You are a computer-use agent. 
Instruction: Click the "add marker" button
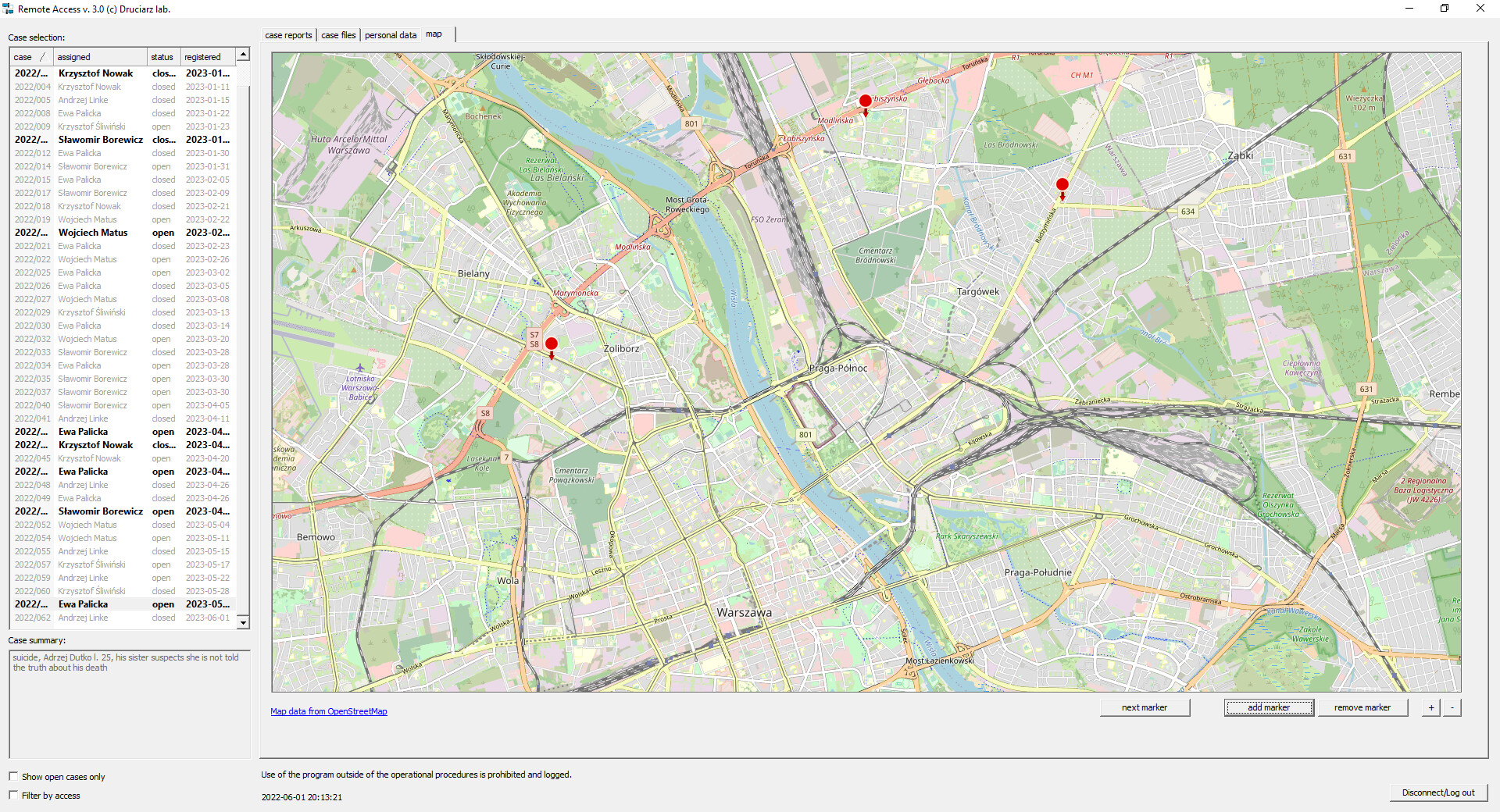[x=1268, y=707]
